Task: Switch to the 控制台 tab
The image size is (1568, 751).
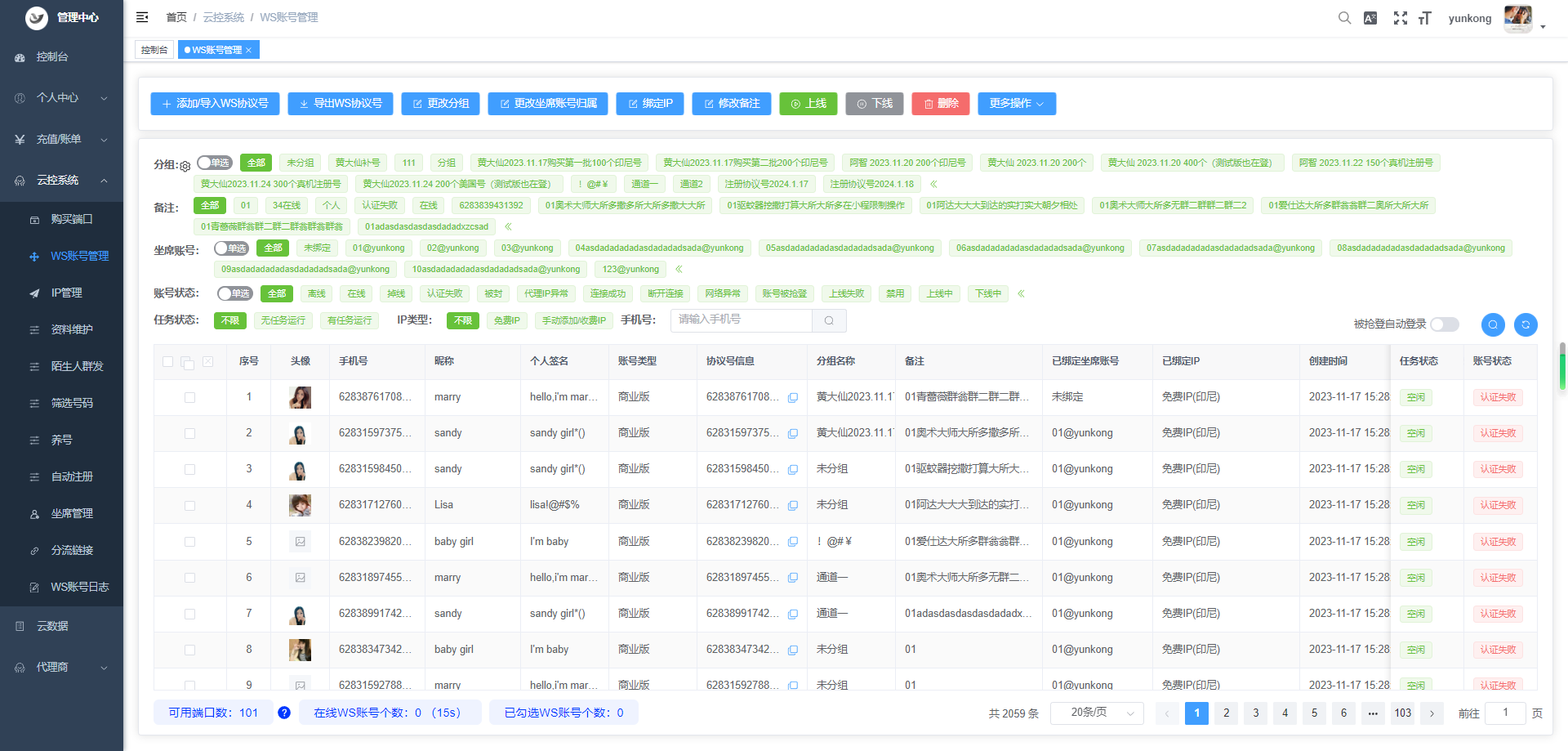Action: pos(154,50)
